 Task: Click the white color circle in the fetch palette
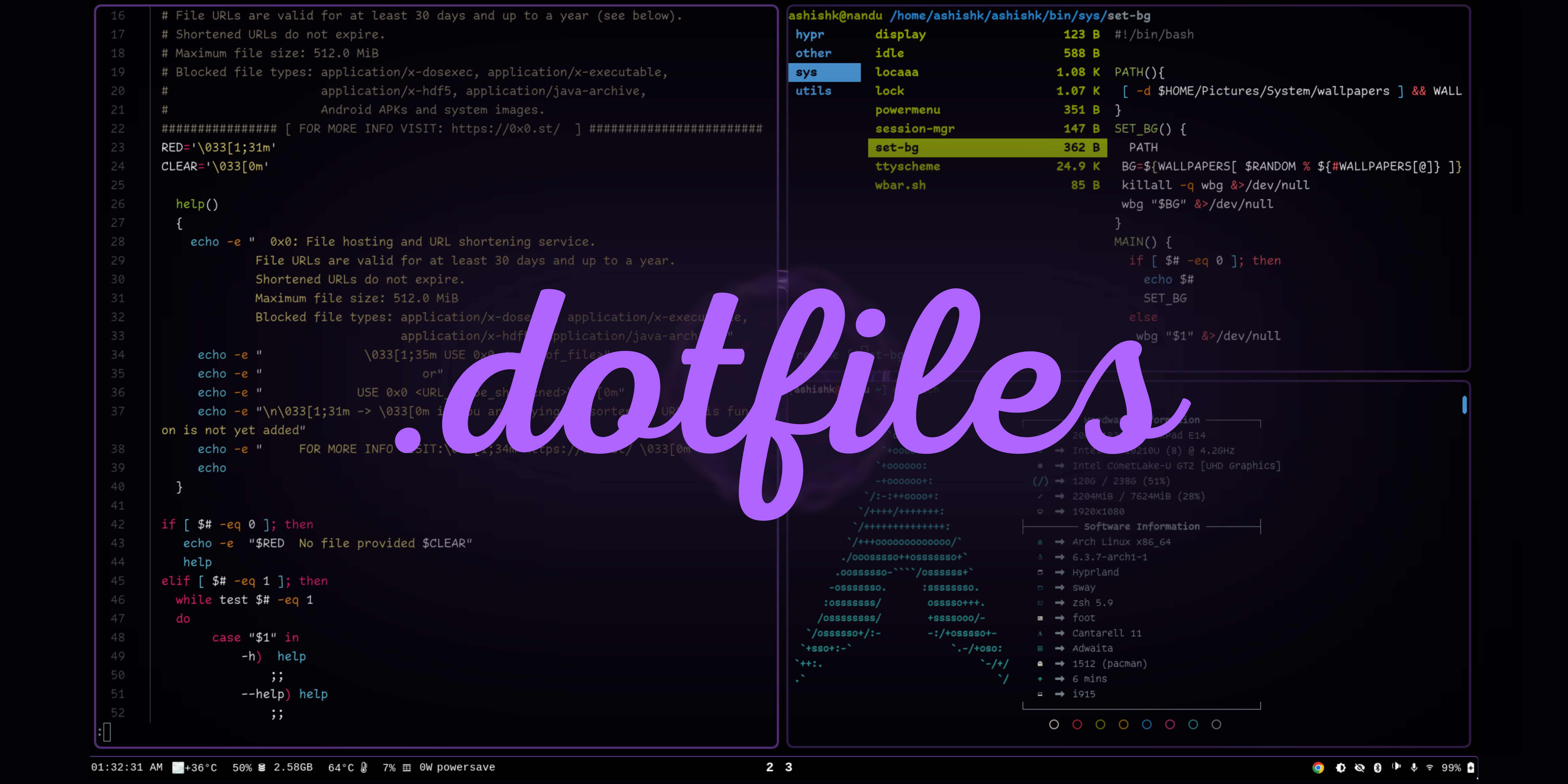pyautogui.click(x=1054, y=724)
